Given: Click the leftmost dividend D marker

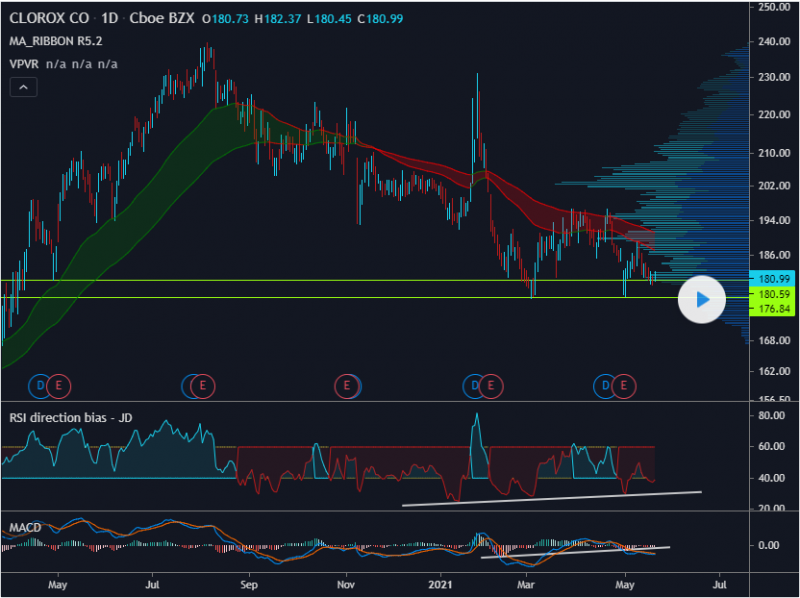Looking at the screenshot, I should (x=41, y=385).
